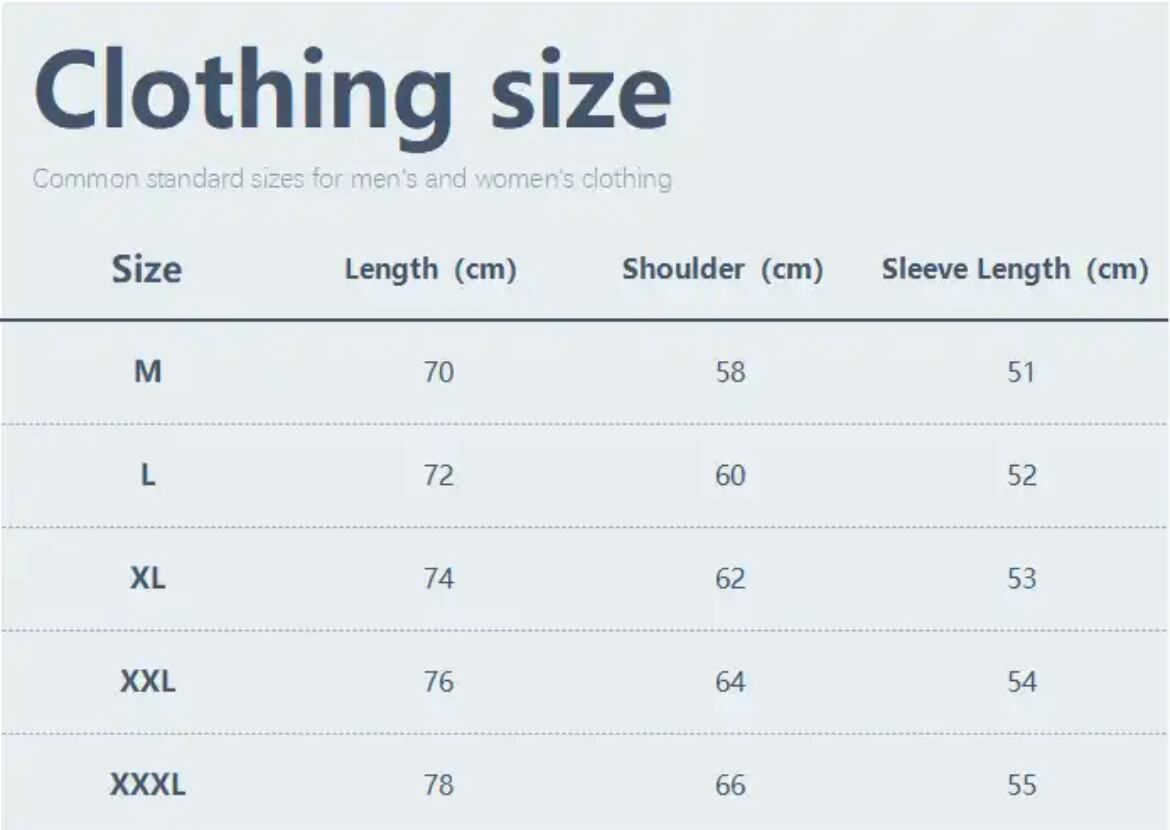Click sleeve length value 51
This screenshot has width=1170, height=830.
(x=1021, y=372)
